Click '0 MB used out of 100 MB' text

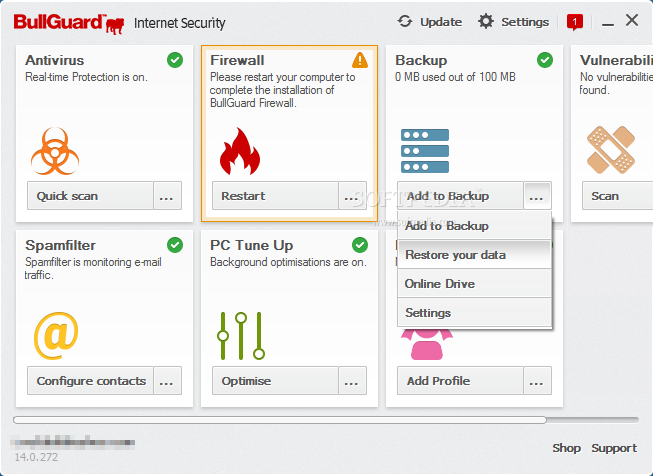tap(455, 77)
